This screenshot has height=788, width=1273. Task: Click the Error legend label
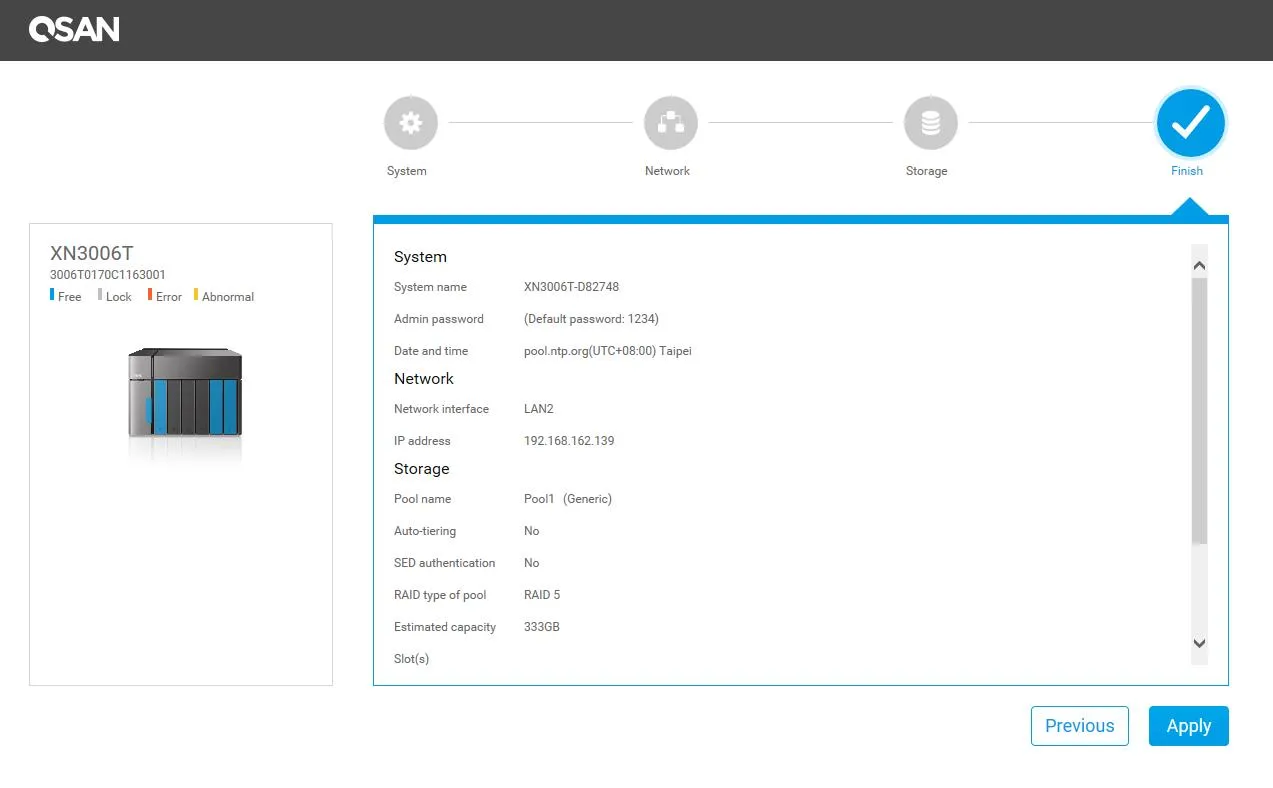tap(169, 297)
